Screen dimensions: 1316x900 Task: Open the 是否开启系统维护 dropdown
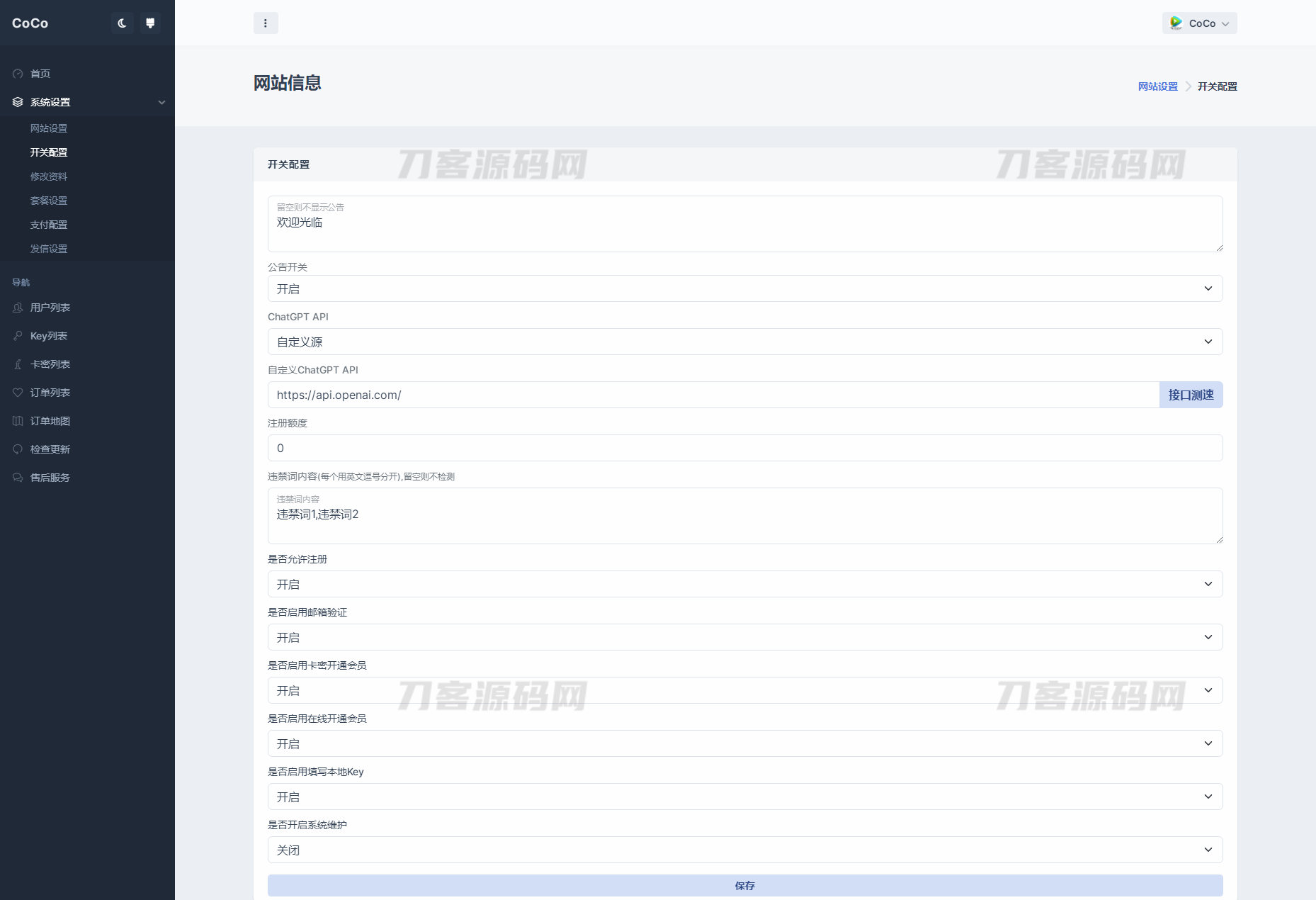744,850
